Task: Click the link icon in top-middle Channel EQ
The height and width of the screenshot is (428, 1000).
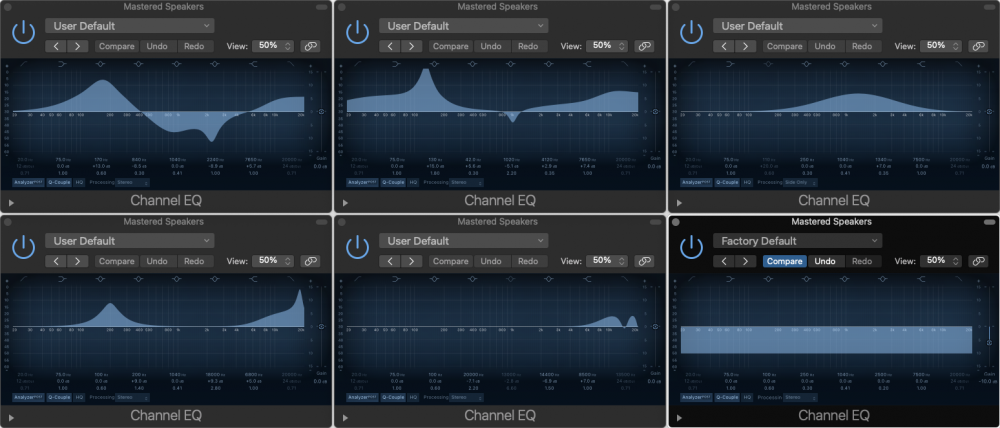Action: point(644,46)
